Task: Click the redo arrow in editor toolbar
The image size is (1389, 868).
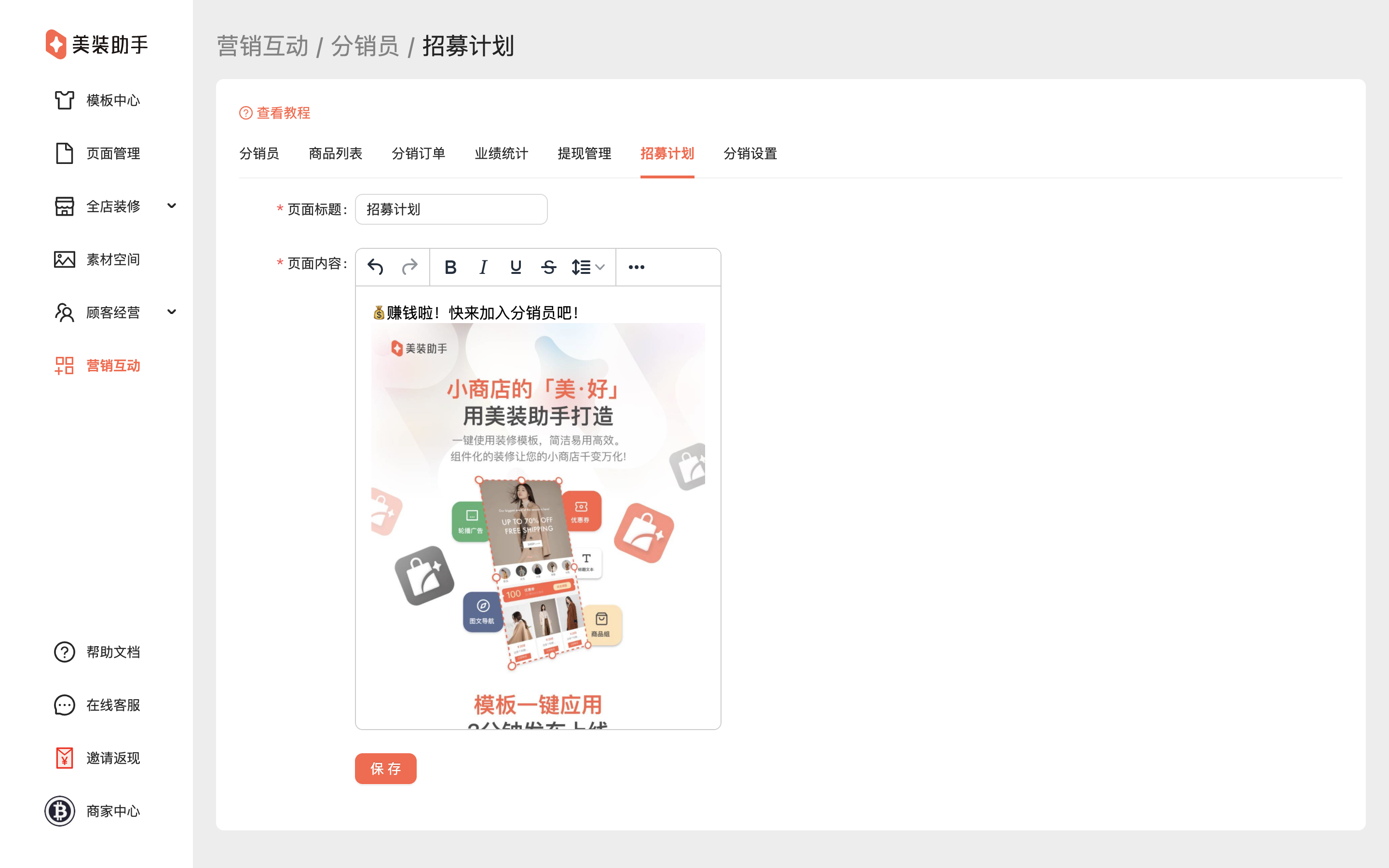Action: tap(409, 267)
